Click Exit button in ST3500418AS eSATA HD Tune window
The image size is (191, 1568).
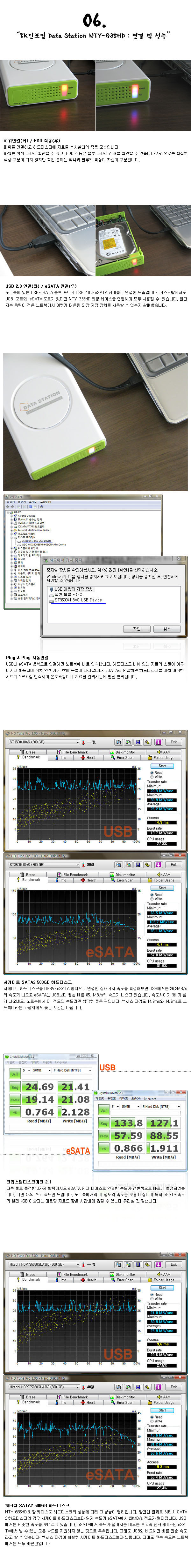[x=173, y=864]
